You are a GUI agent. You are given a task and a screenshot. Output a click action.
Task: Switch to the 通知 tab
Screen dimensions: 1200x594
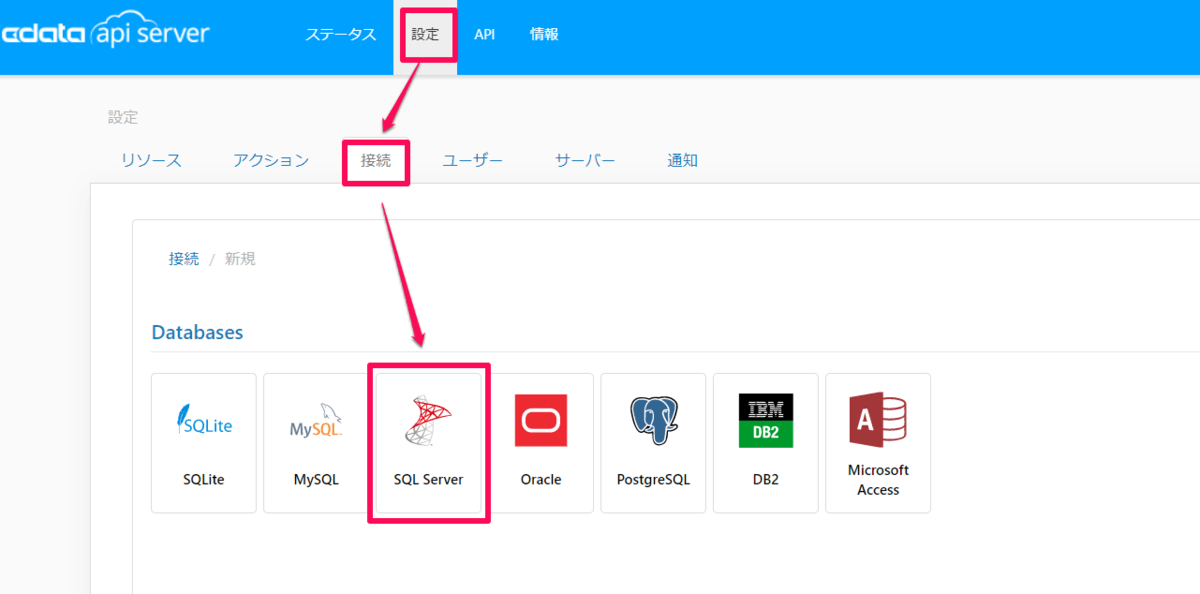pyautogui.click(x=683, y=160)
